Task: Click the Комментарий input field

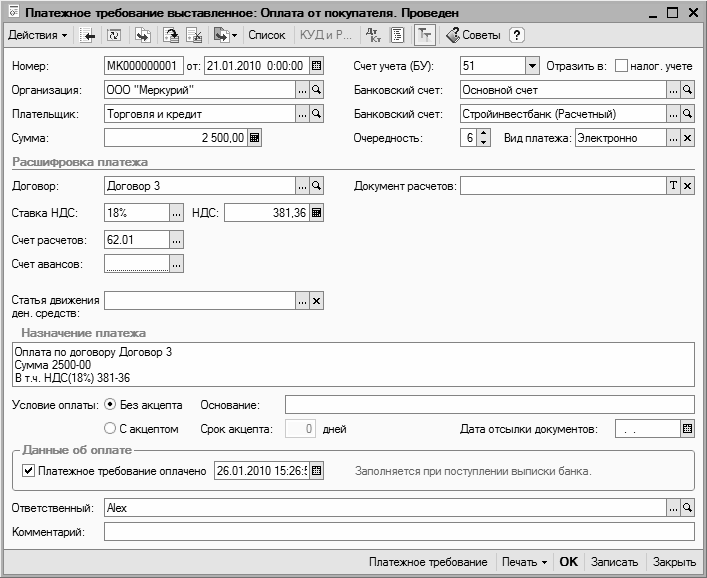Action: (399, 532)
